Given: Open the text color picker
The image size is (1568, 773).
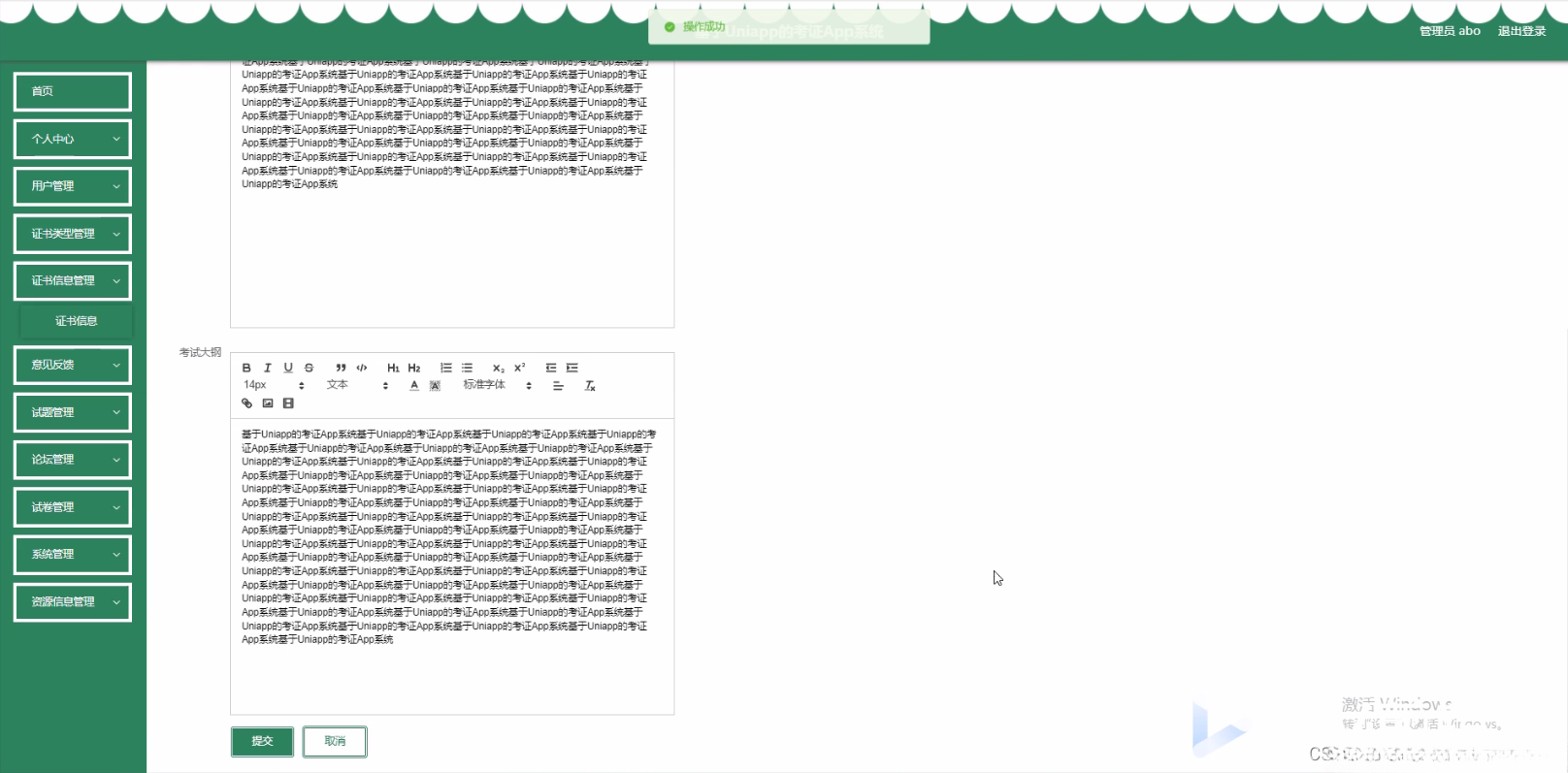Looking at the screenshot, I should pos(414,385).
